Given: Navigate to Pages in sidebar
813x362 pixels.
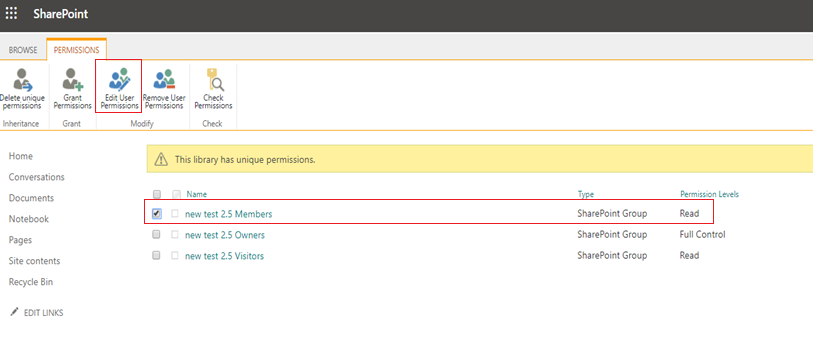Looking at the screenshot, I should click(20, 240).
